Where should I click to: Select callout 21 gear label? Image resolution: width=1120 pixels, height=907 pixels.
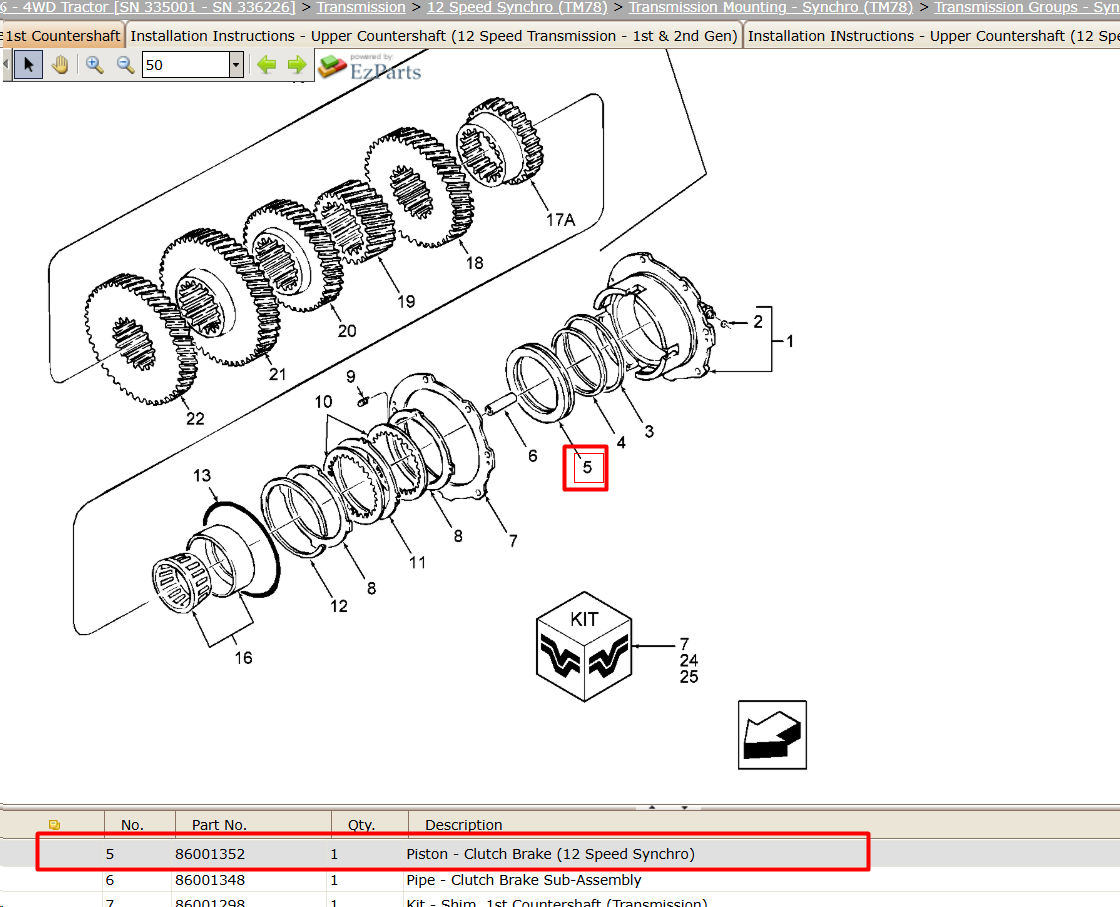click(x=277, y=374)
